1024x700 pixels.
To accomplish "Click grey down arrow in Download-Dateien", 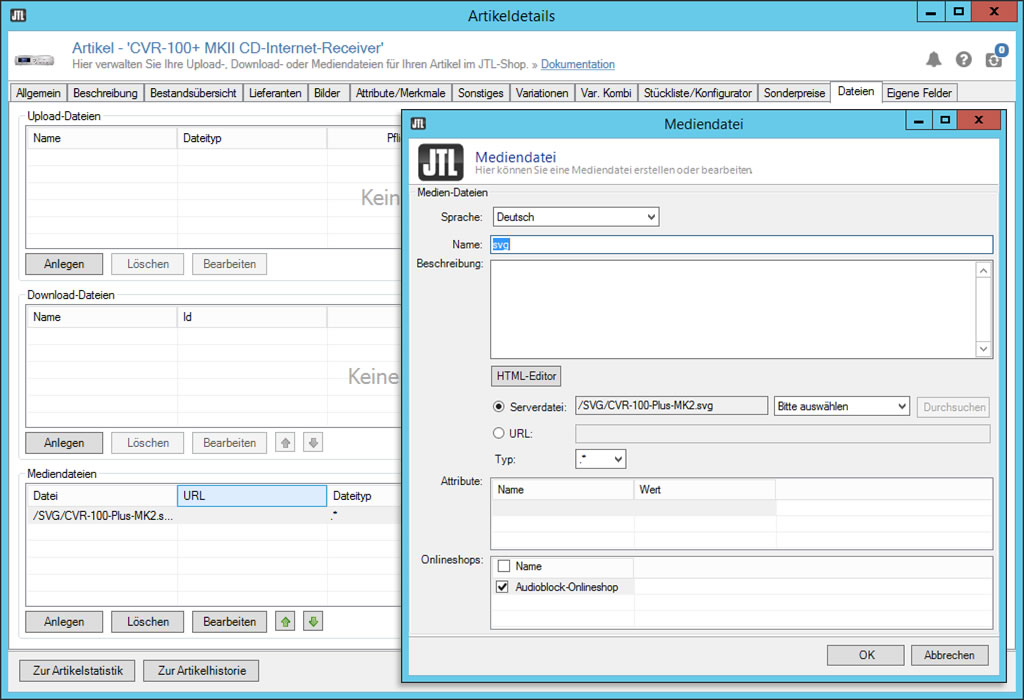I will point(313,442).
